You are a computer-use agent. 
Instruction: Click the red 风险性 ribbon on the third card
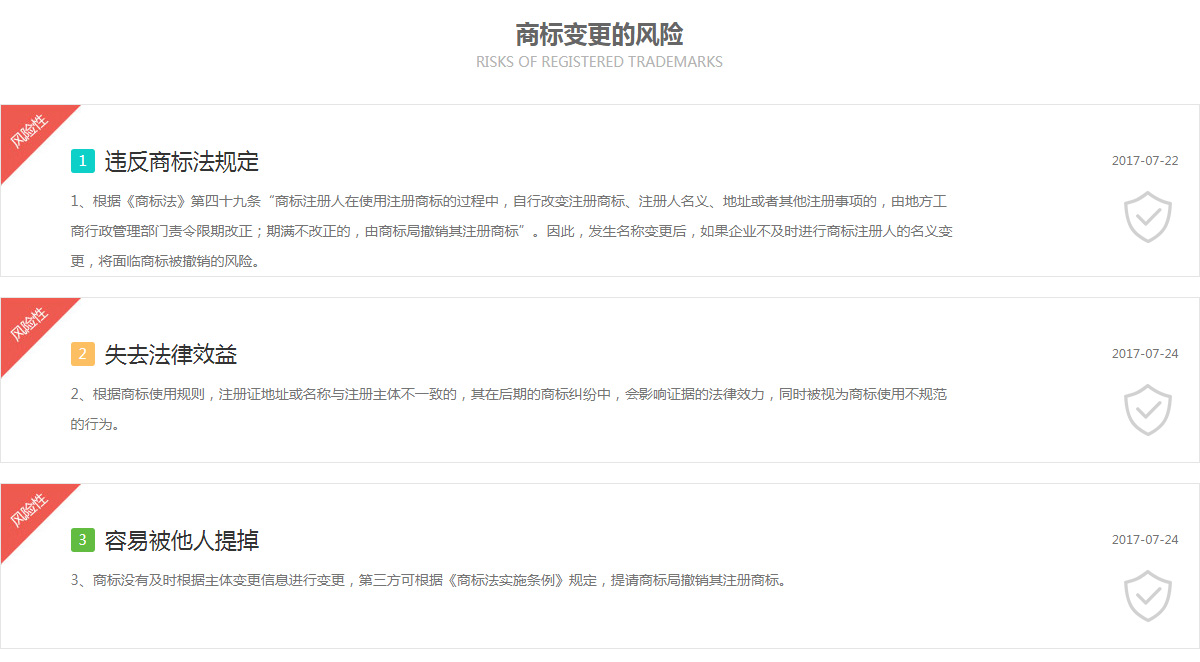click(29, 512)
